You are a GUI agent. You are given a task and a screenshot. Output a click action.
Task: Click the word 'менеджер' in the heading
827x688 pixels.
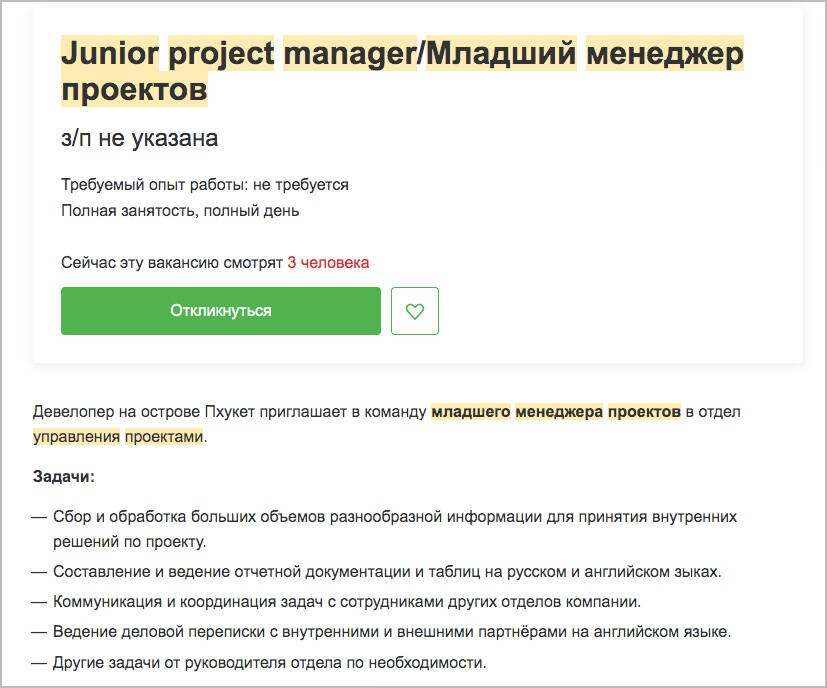click(x=665, y=54)
